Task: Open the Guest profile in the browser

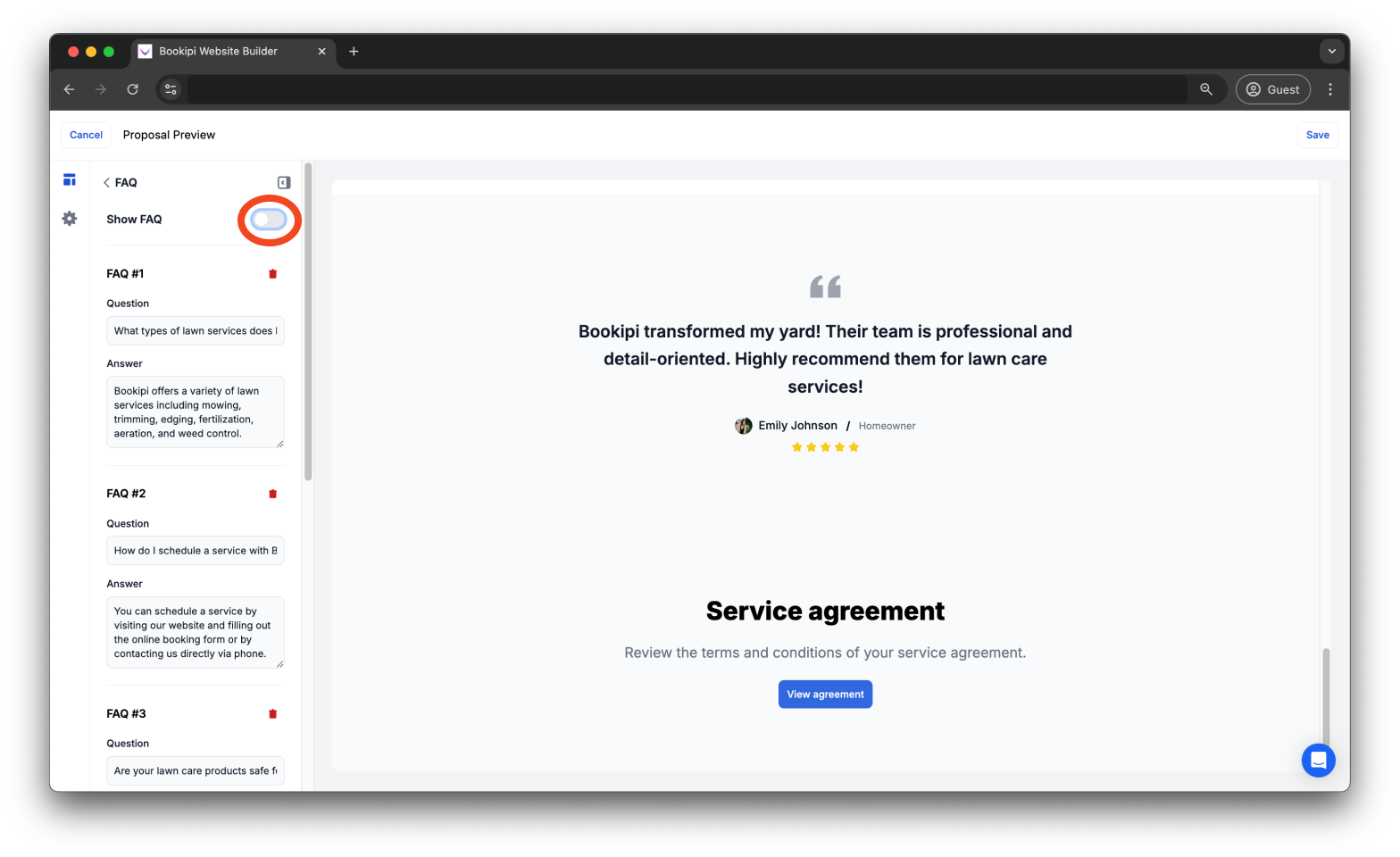Action: point(1272,89)
